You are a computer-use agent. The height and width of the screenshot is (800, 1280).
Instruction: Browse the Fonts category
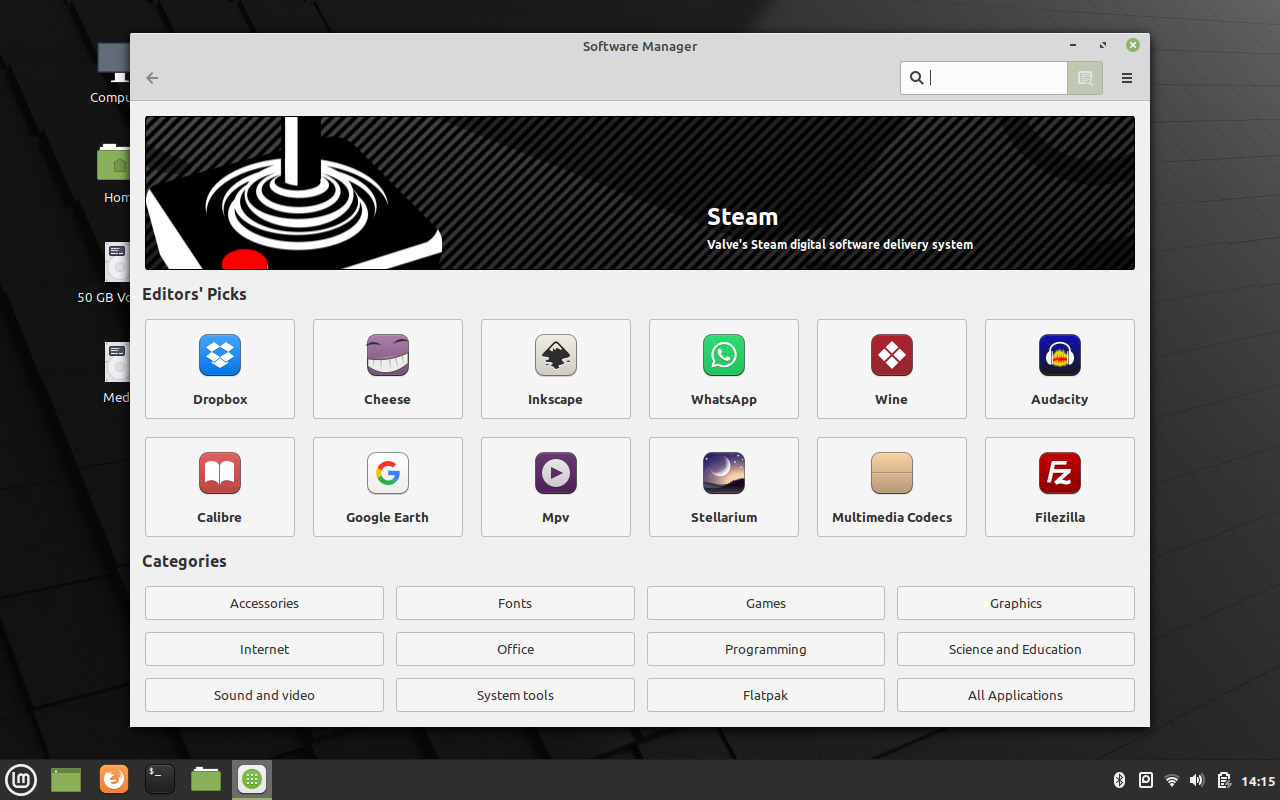[x=515, y=603]
